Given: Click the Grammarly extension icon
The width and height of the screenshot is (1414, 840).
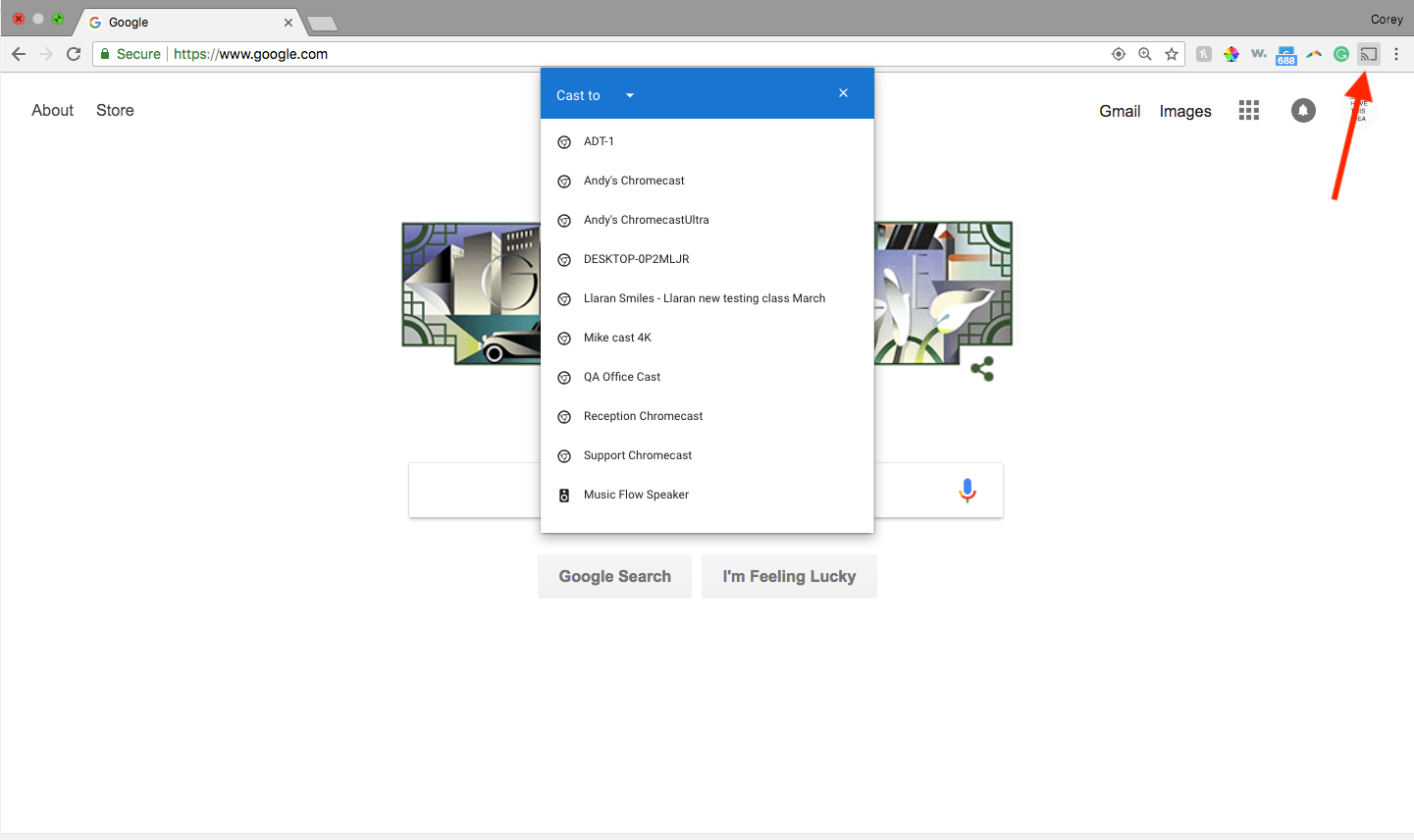Looking at the screenshot, I should tap(1341, 54).
